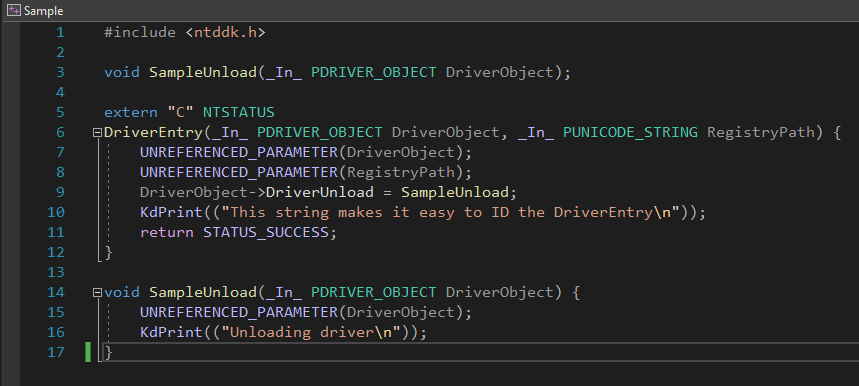The width and height of the screenshot is (859, 386).
Task: Click line number 17 in the gutter
Action: [56, 352]
